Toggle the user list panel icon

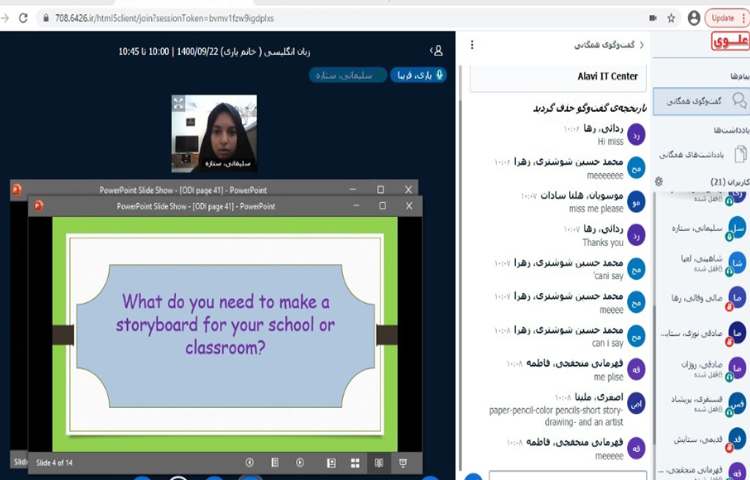(x=436, y=50)
